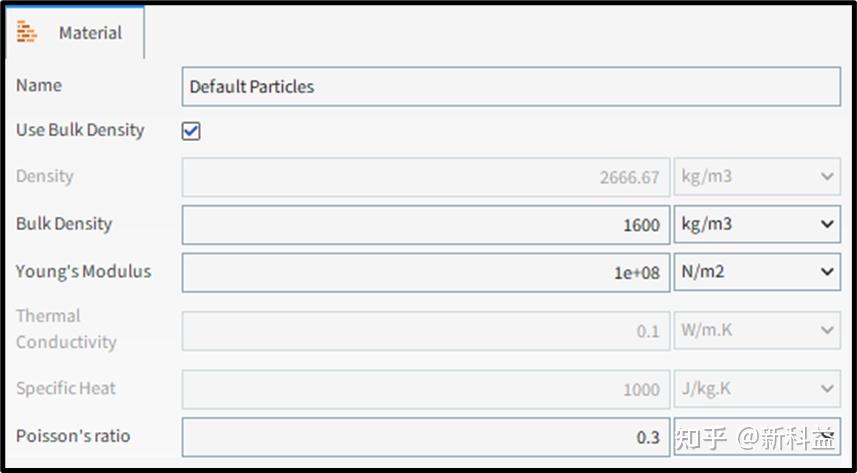Click the Thermal Conductivity value field
This screenshot has width=857, height=473.
pyautogui.click(x=425, y=330)
